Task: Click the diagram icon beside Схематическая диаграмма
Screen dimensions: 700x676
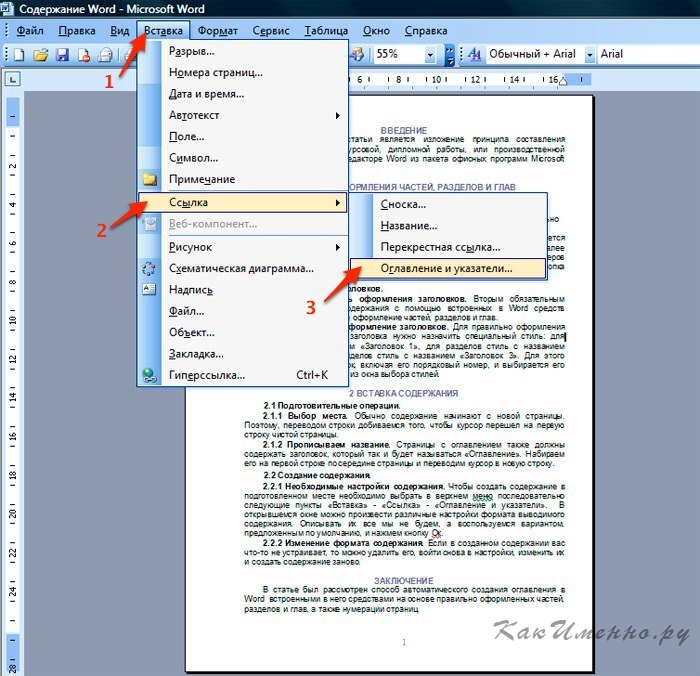Action: pyautogui.click(x=149, y=268)
